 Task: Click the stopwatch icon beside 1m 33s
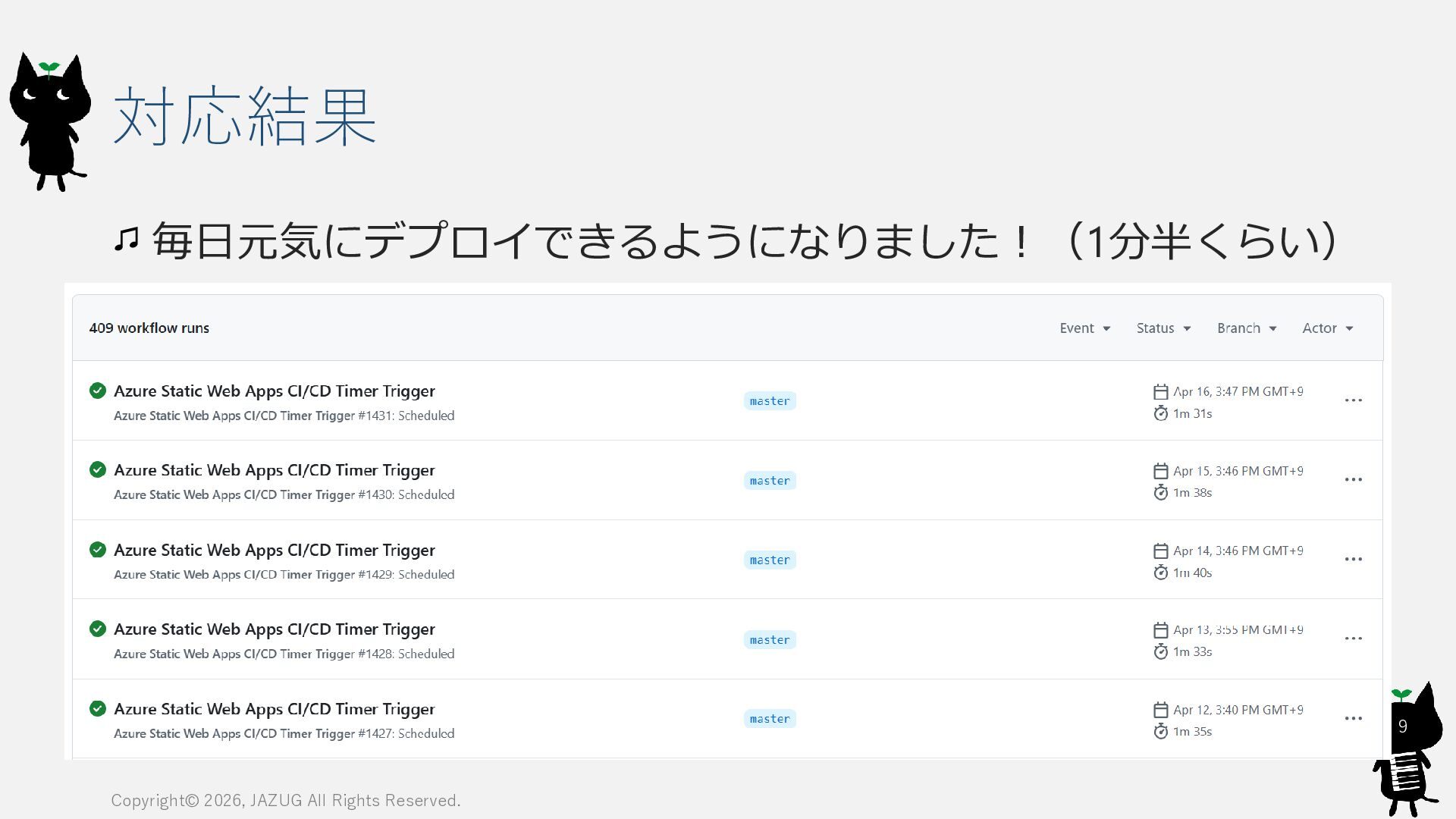click(x=1160, y=651)
